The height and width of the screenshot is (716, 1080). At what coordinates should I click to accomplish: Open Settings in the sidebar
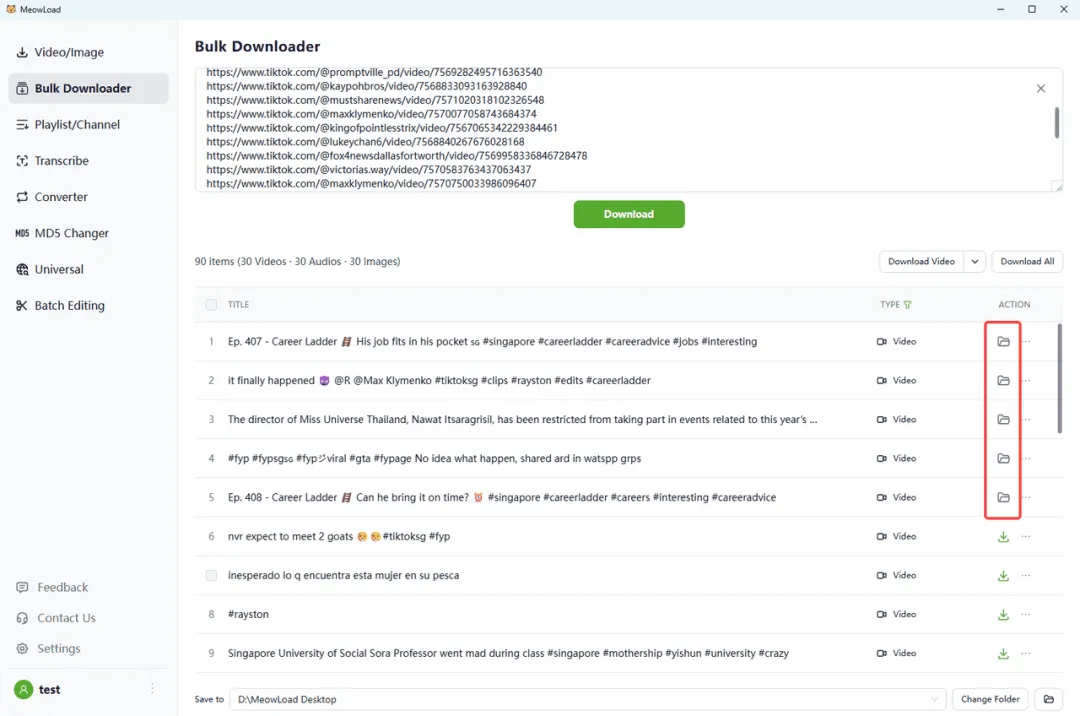point(59,649)
